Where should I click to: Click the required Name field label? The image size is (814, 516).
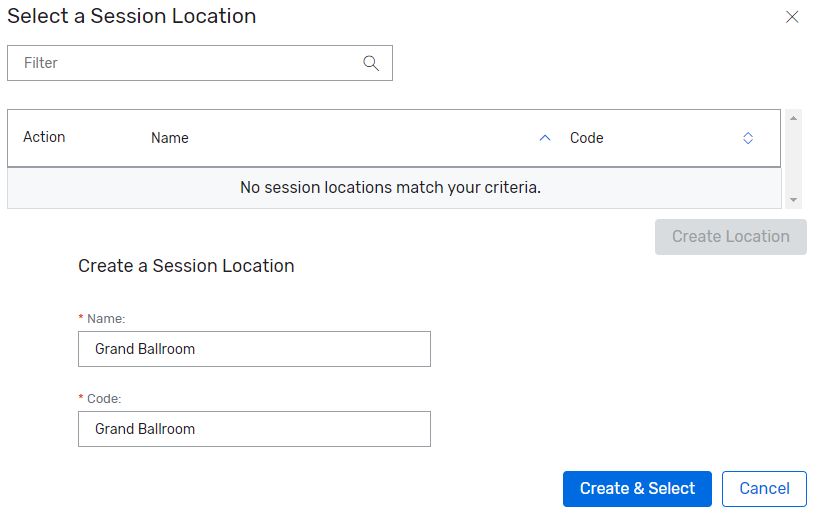pos(105,318)
